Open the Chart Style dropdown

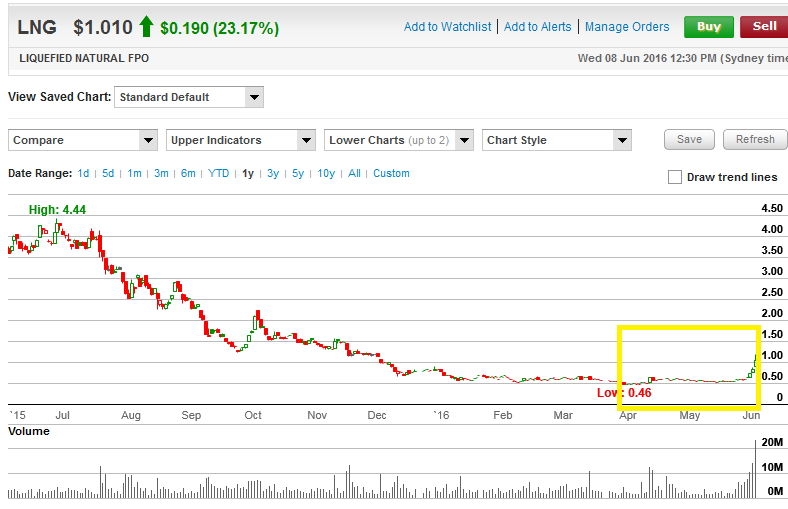pos(556,140)
